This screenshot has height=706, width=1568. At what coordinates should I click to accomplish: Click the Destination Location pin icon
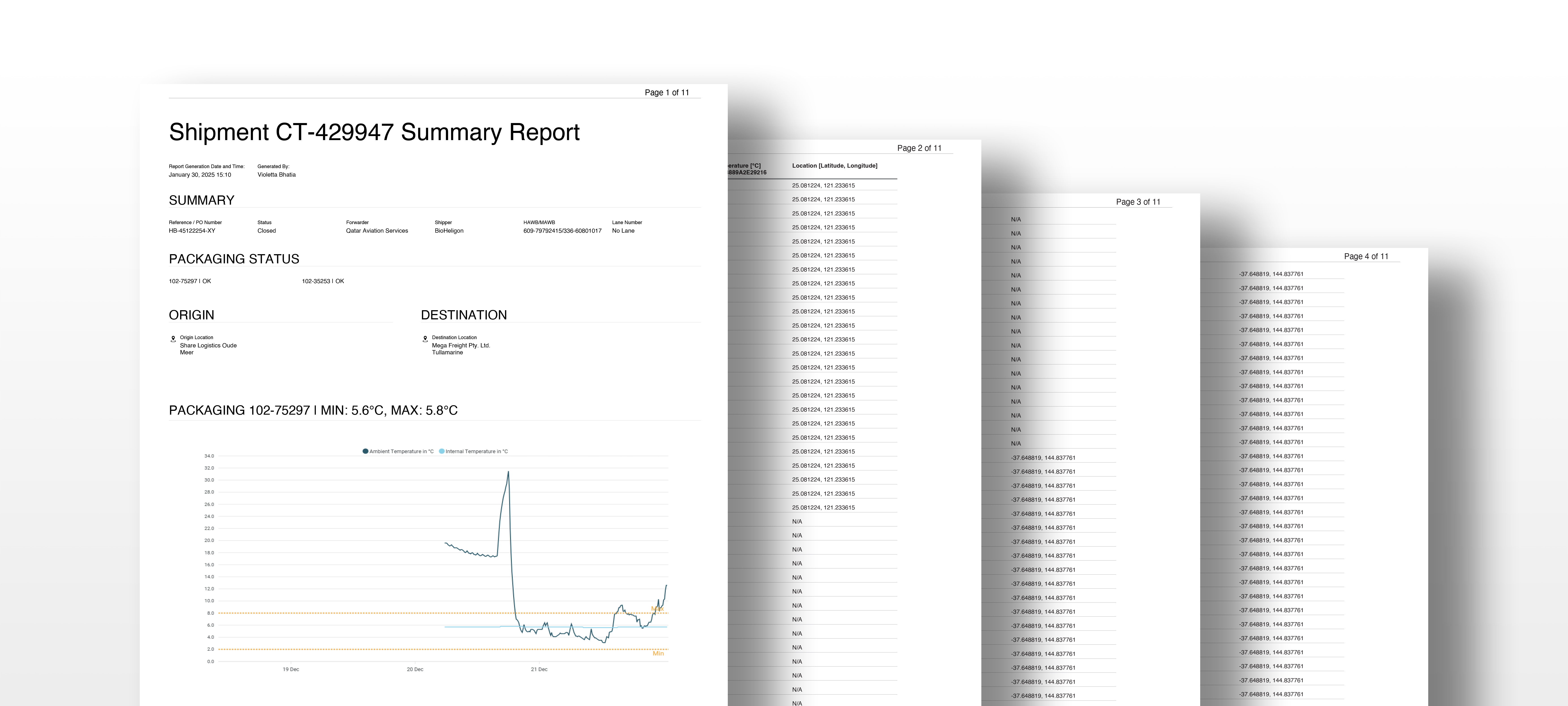pos(425,339)
